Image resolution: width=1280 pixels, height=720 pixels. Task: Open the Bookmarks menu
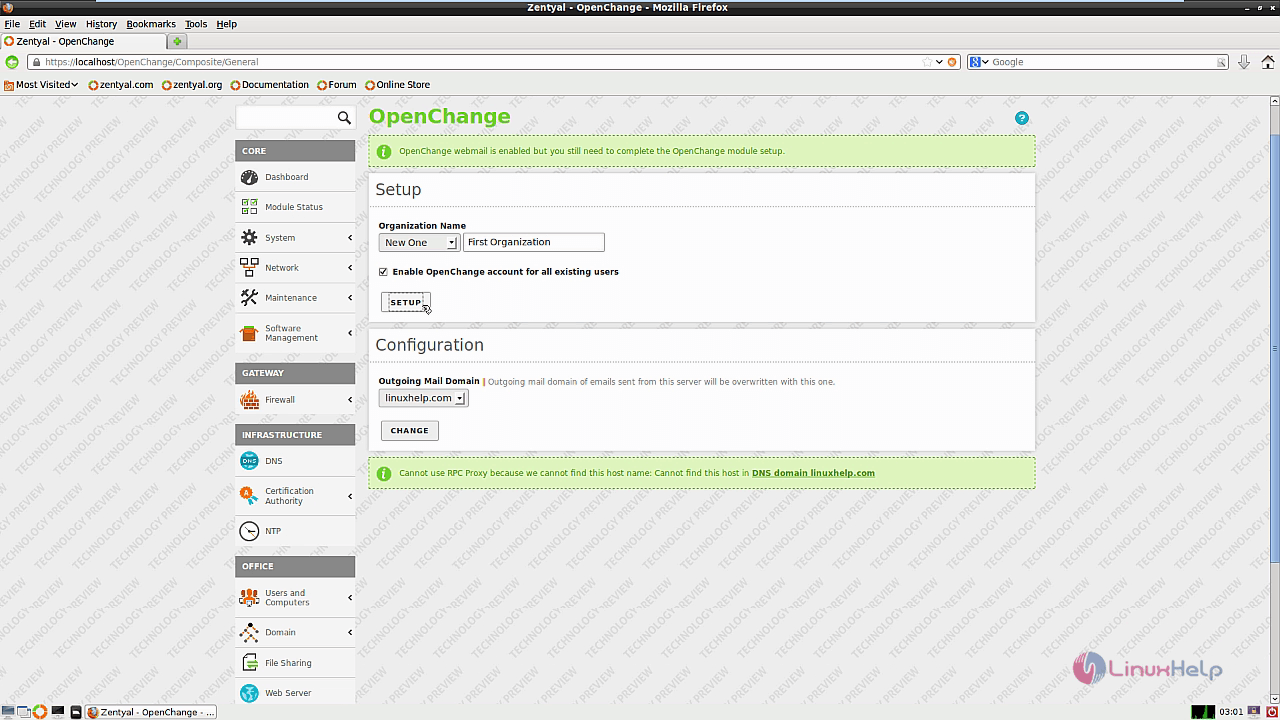(x=151, y=24)
